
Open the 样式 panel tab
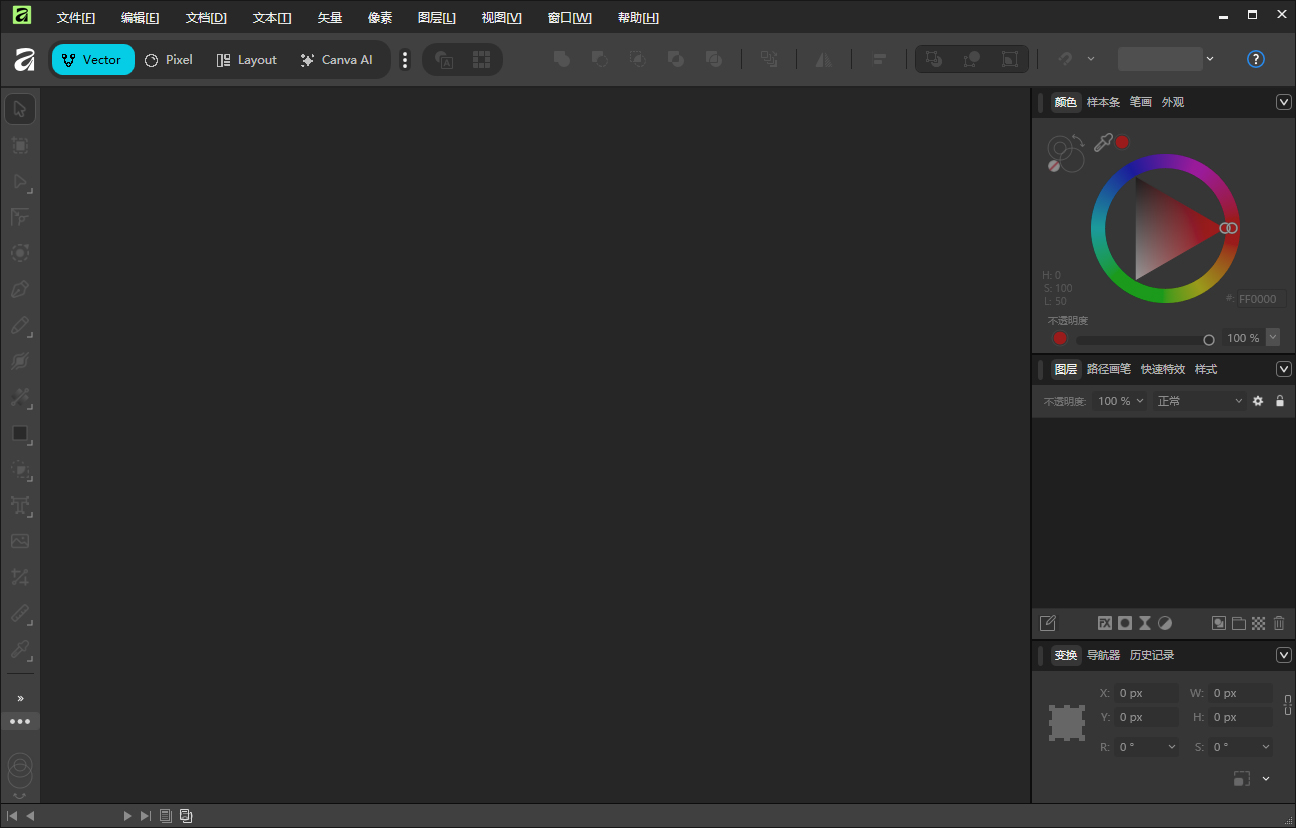[1205, 369]
